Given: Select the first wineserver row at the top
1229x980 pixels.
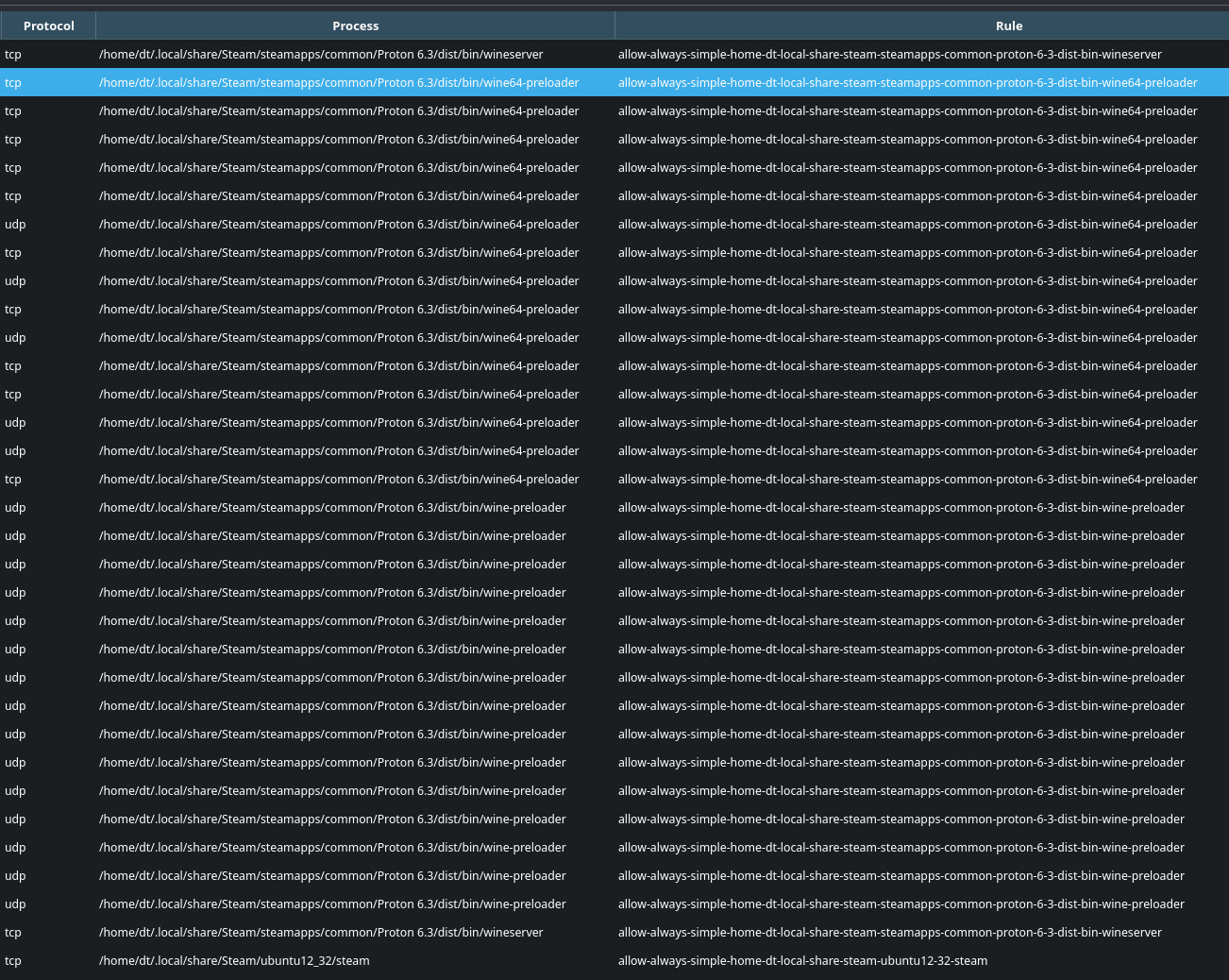Looking at the screenshot, I should point(378,54).
